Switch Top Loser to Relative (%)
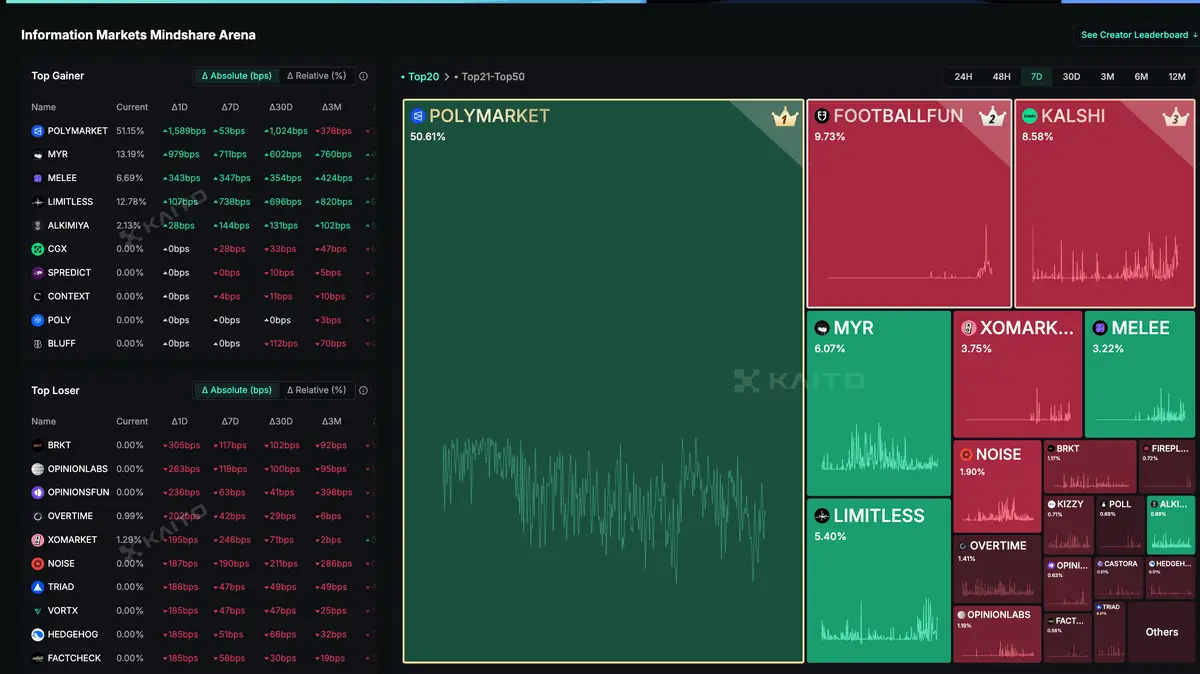The width and height of the screenshot is (1200, 674). [x=316, y=391]
